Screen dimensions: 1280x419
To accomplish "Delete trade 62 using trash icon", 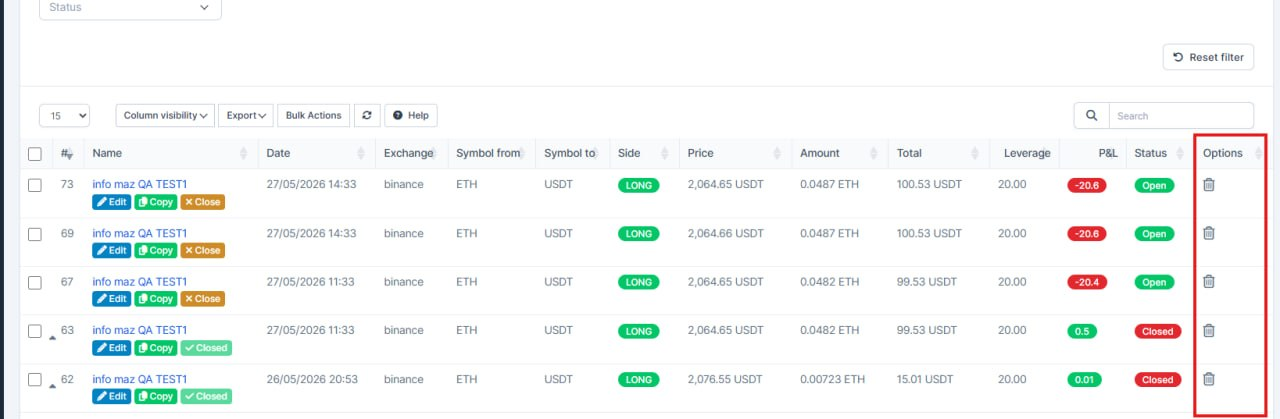I will point(1208,379).
